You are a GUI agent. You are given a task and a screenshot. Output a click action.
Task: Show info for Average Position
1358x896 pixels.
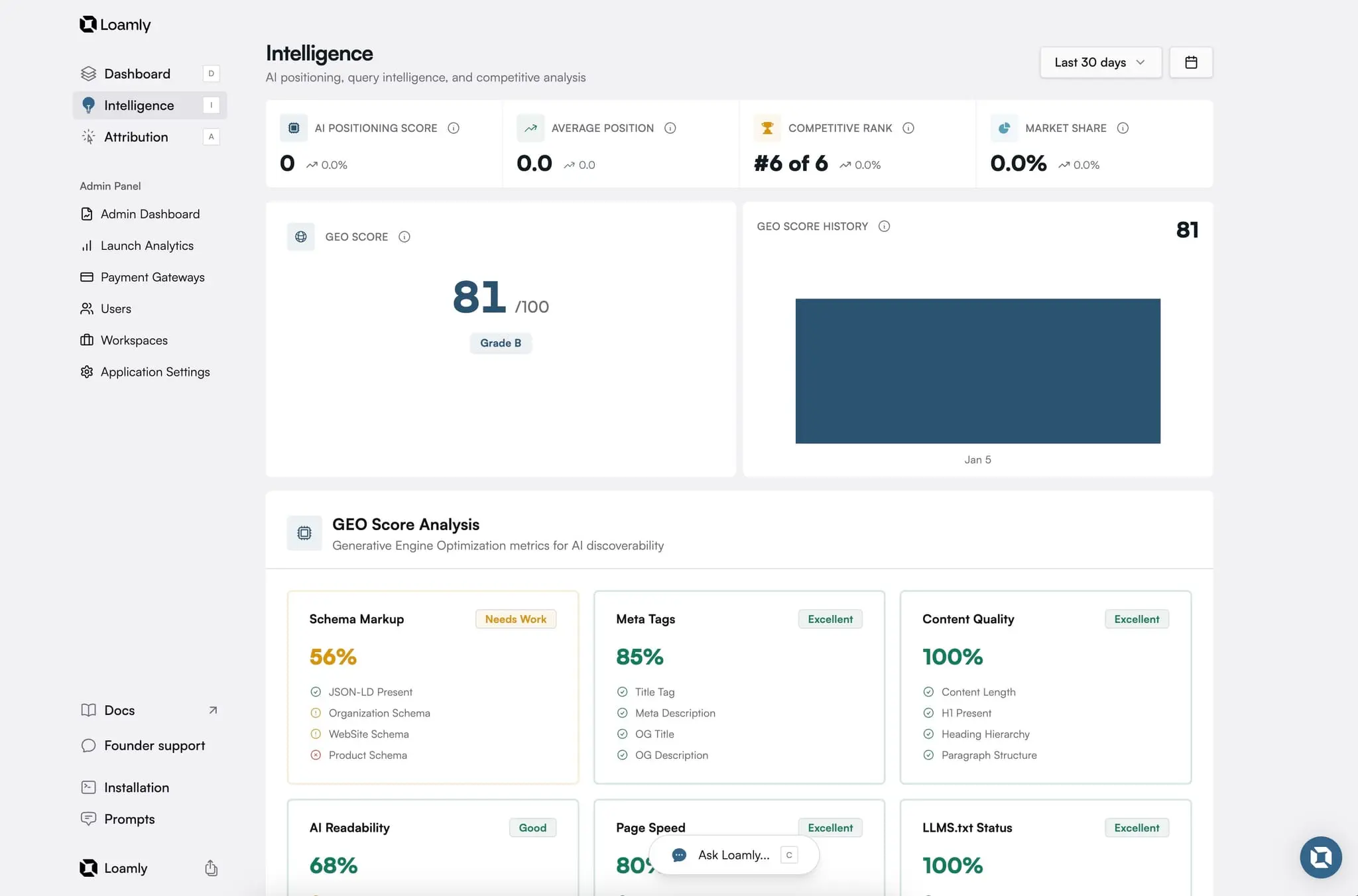click(x=670, y=128)
